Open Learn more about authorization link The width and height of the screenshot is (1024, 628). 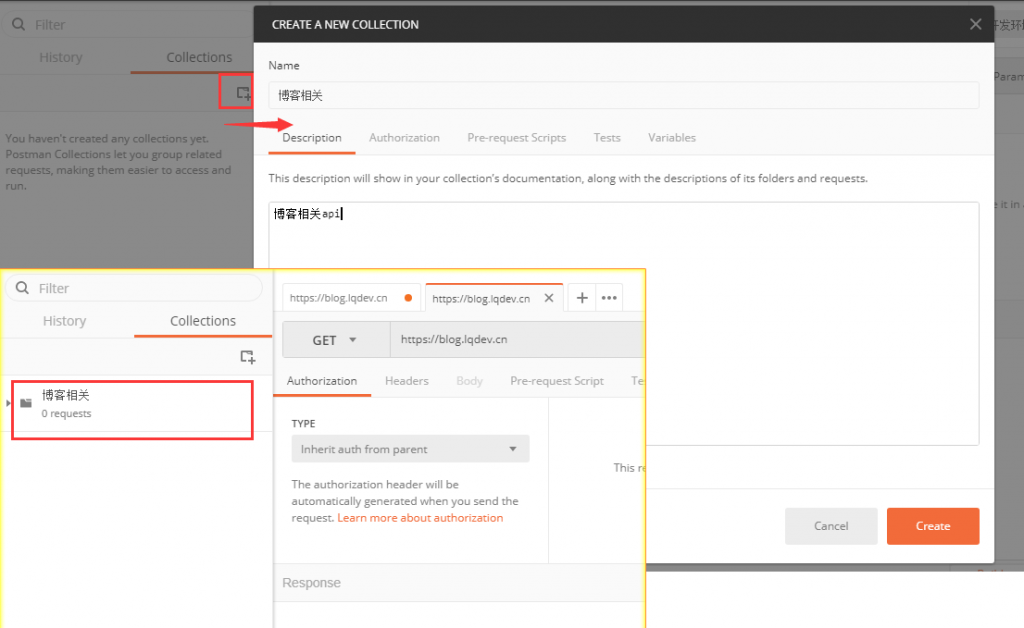(420, 518)
